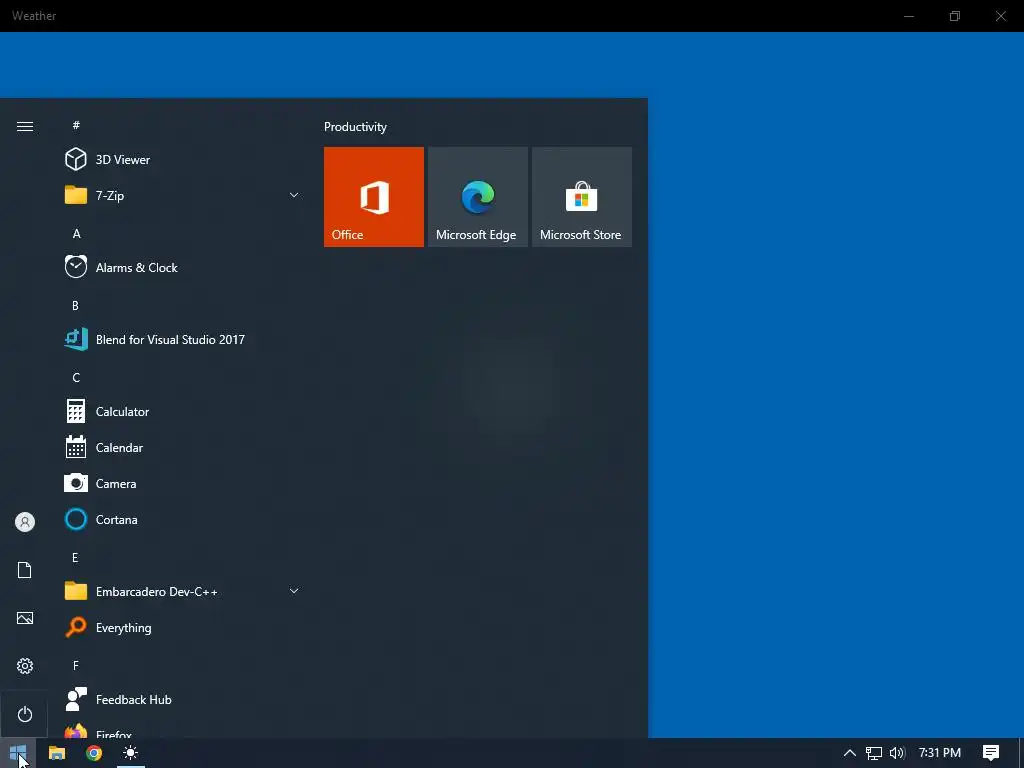Expand the Embarcadero Dev-C++ folder chevron
This screenshot has height=768, width=1024.
294,591
